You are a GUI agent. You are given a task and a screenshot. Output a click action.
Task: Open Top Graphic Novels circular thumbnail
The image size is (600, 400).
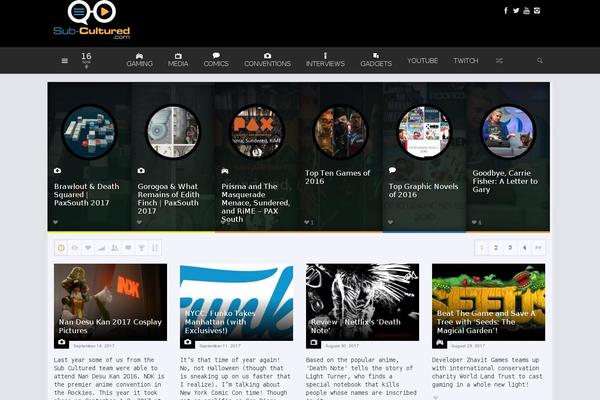[x=424, y=132]
